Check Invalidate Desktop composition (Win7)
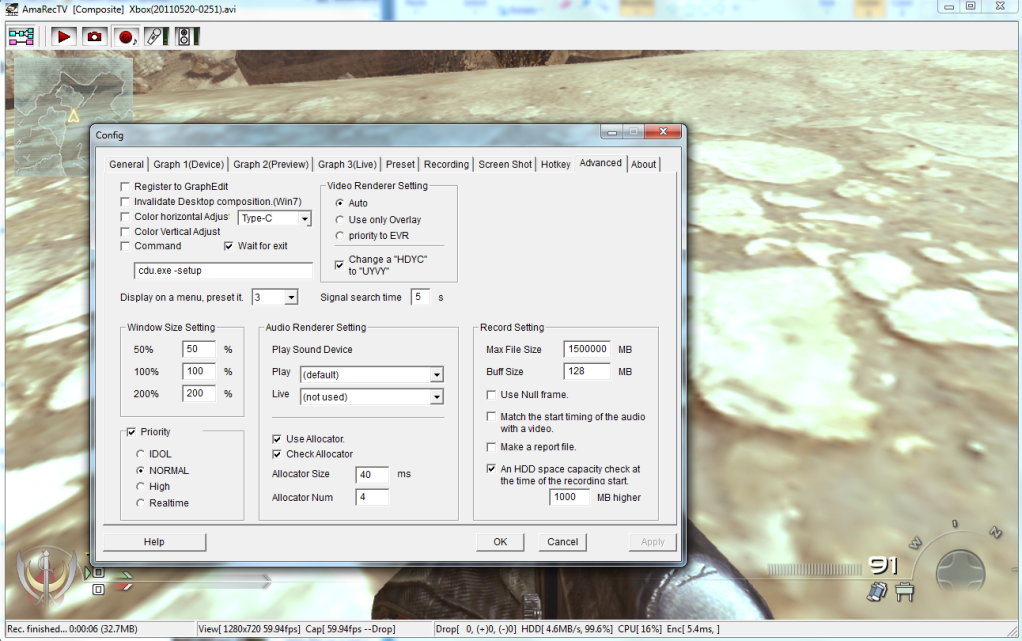Image resolution: width=1022 pixels, height=641 pixels. (125, 201)
